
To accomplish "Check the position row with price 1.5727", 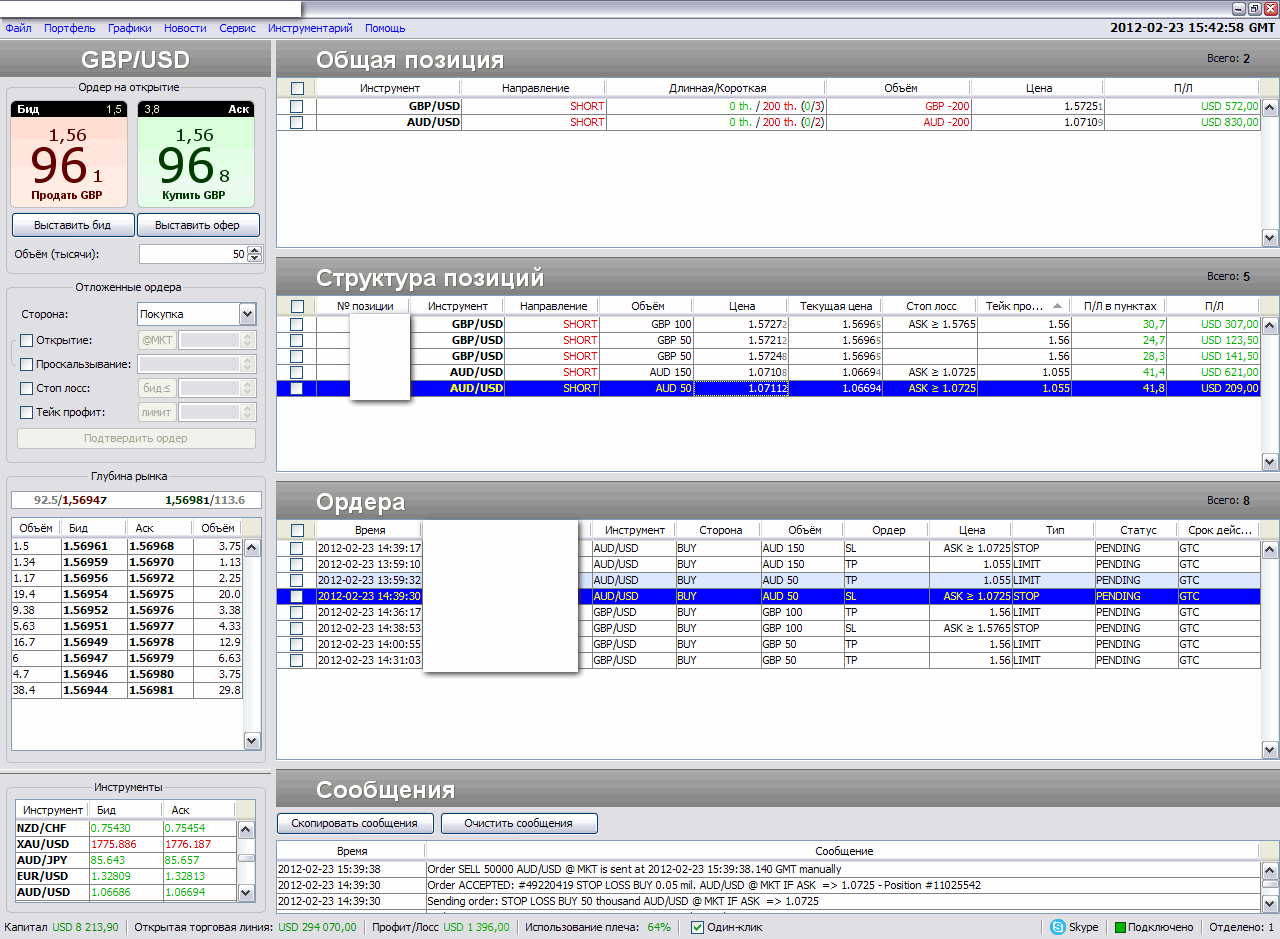I will [296, 324].
